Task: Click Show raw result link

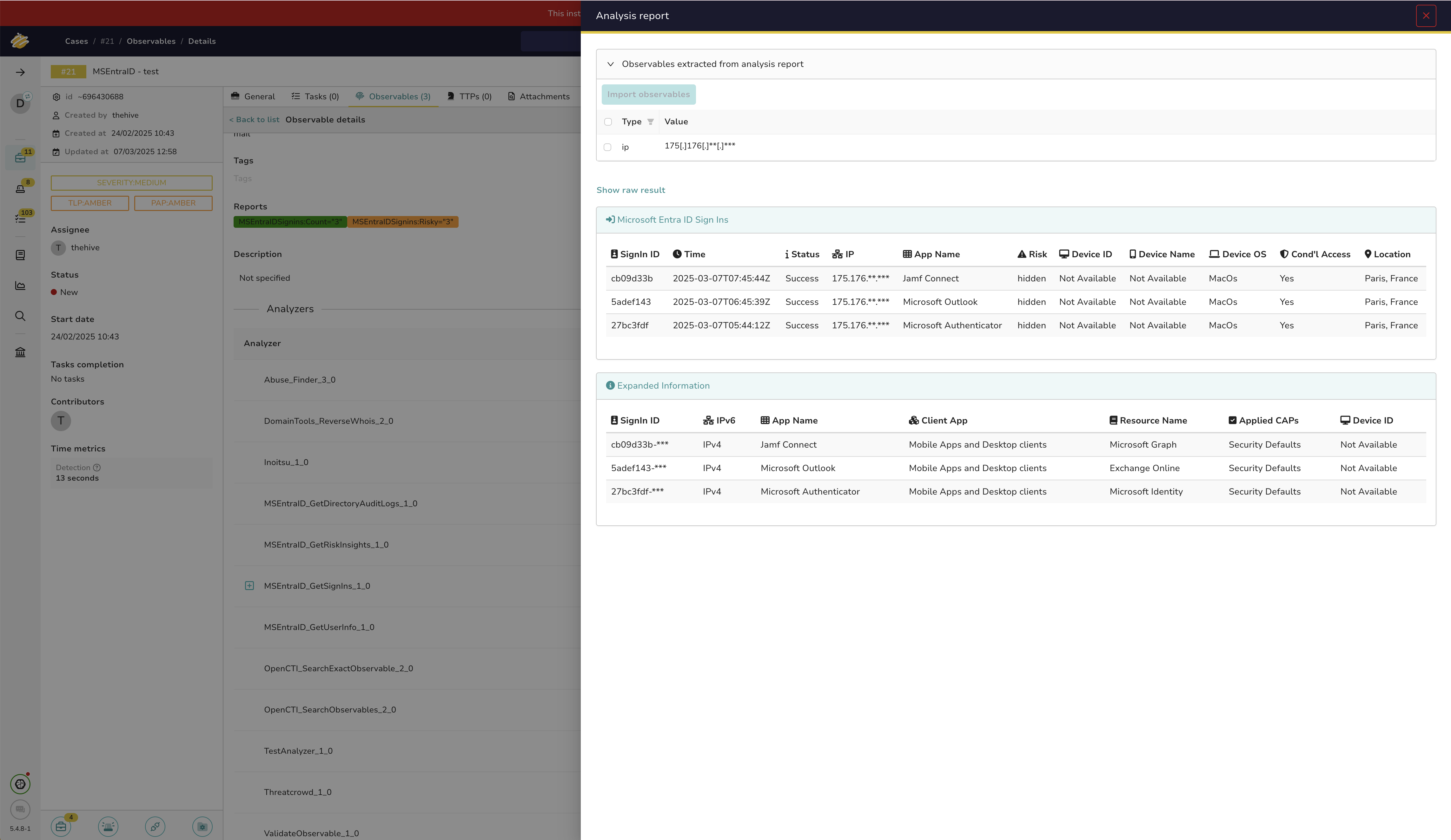Action: pyautogui.click(x=631, y=190)
